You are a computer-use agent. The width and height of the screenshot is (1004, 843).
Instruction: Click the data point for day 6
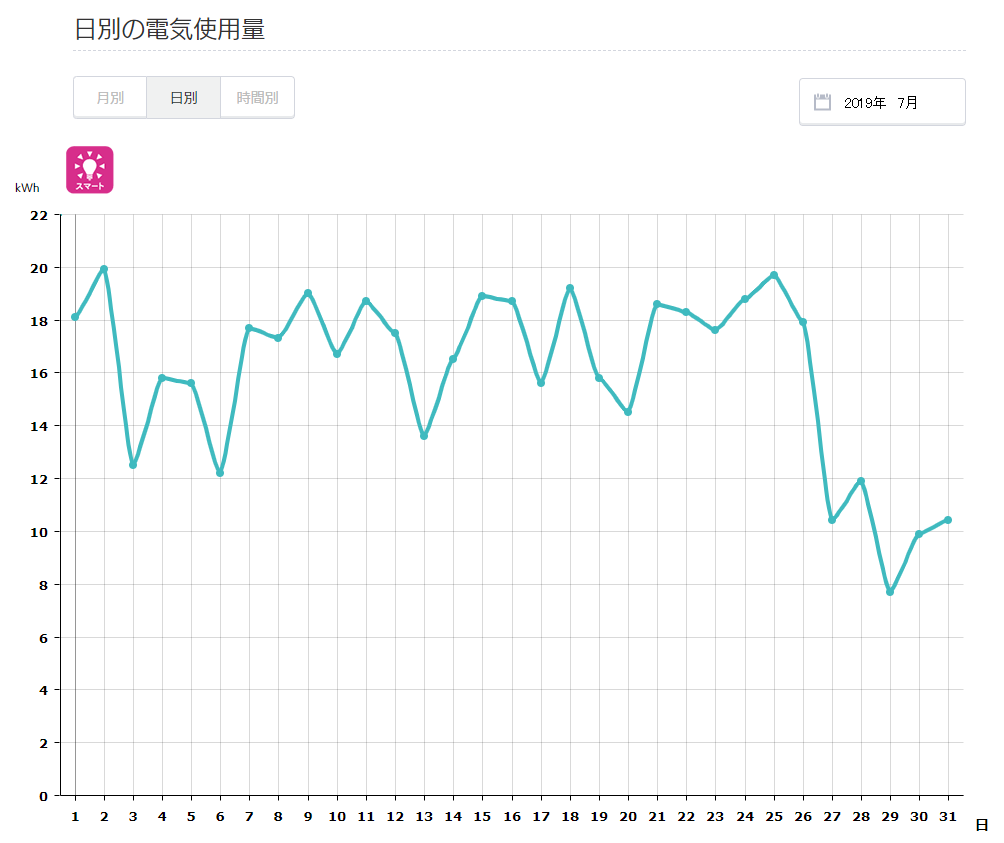coord(220,473)
